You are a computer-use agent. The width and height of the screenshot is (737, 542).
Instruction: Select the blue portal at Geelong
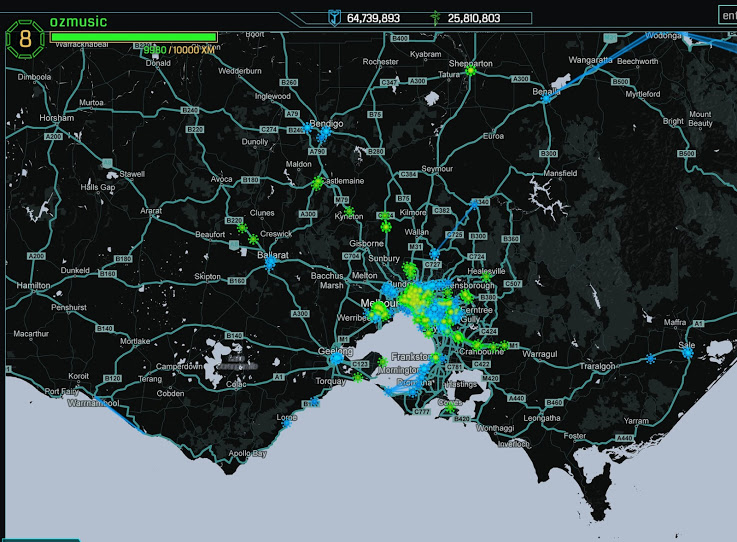[337, 359]
